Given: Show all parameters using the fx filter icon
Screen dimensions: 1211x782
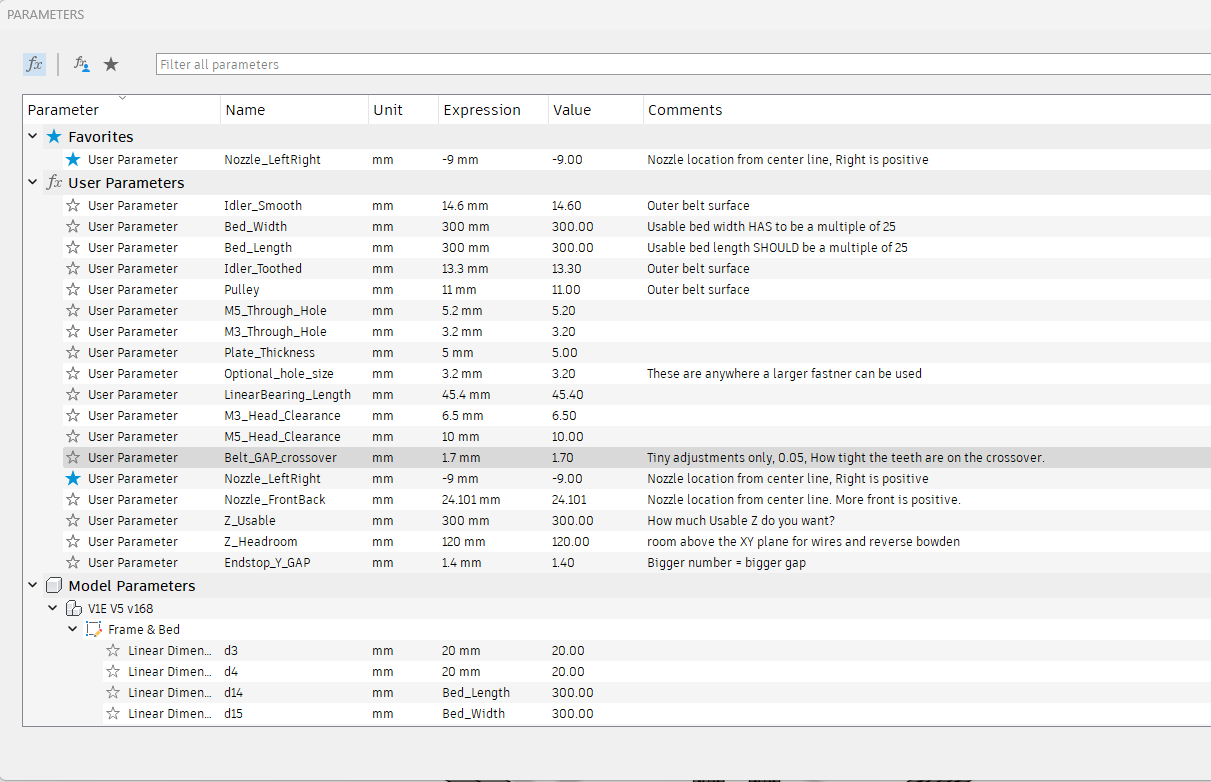Looking at the screenshot, I should point(33,64).
